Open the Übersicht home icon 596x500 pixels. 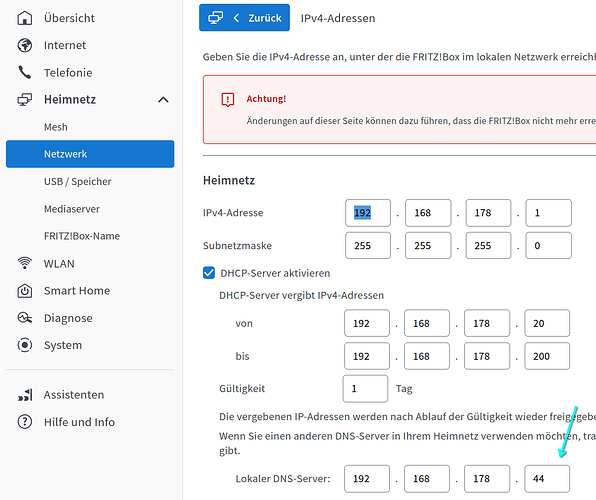25,18
